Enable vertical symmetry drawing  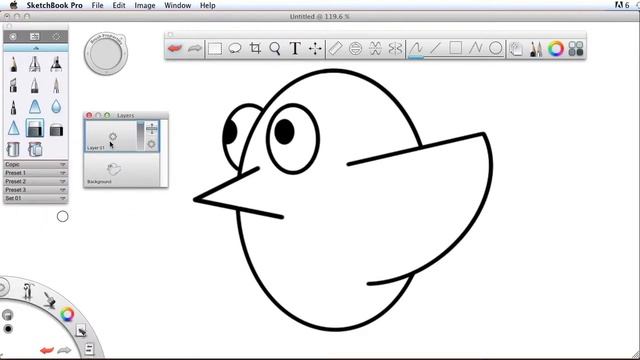click(395, 49)
